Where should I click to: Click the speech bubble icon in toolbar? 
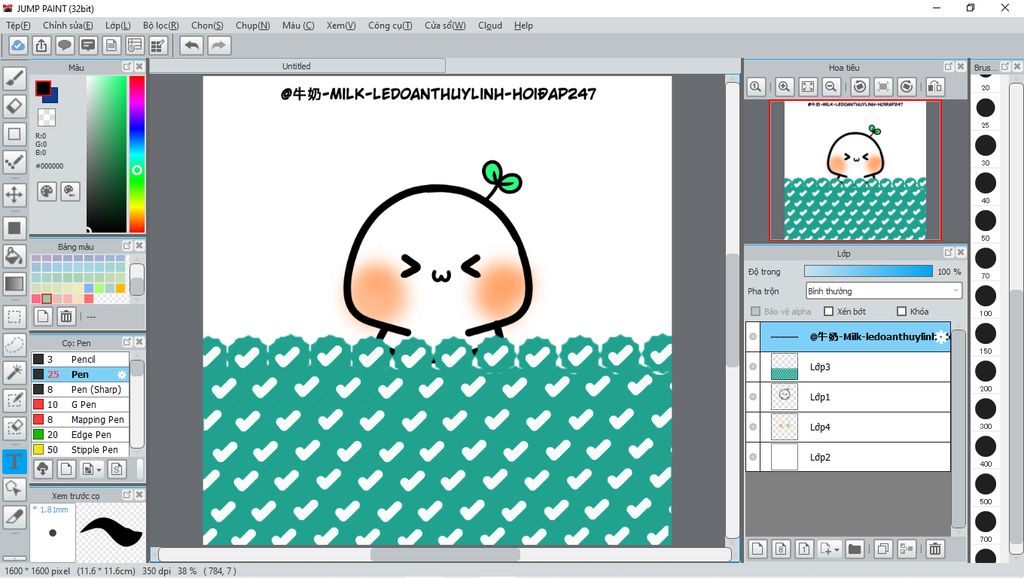point(65,46)
